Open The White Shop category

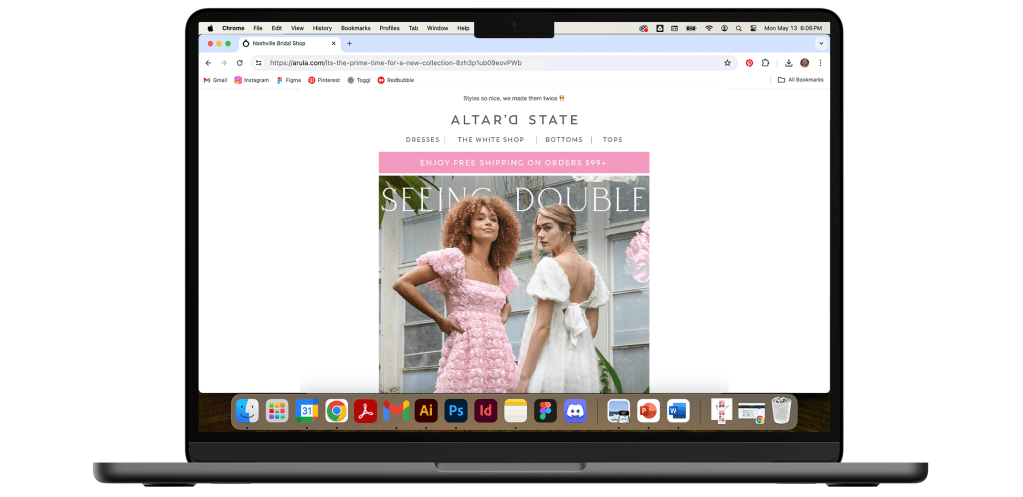[x=491, y=140]
